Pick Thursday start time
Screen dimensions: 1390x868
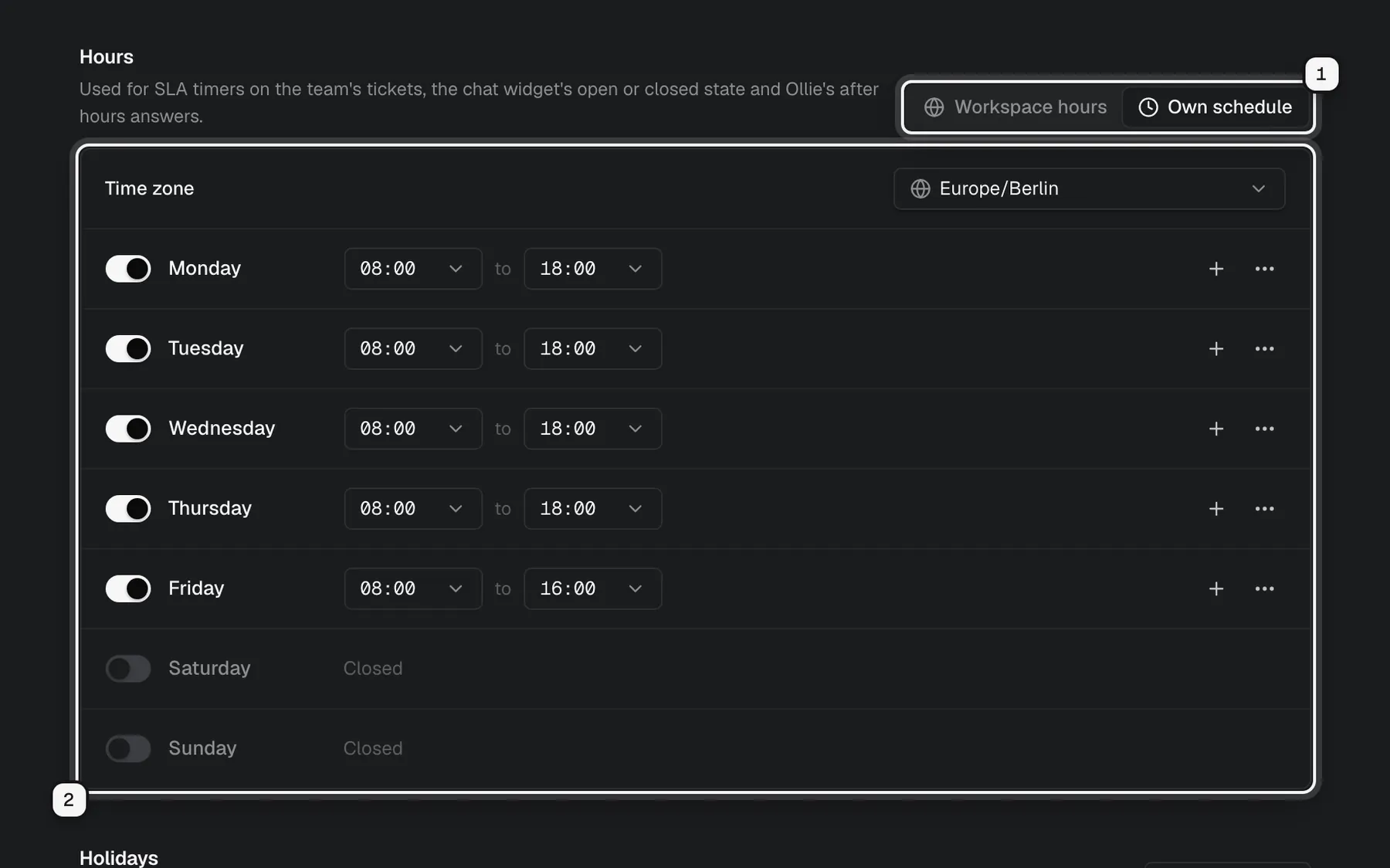pos(413,509)
